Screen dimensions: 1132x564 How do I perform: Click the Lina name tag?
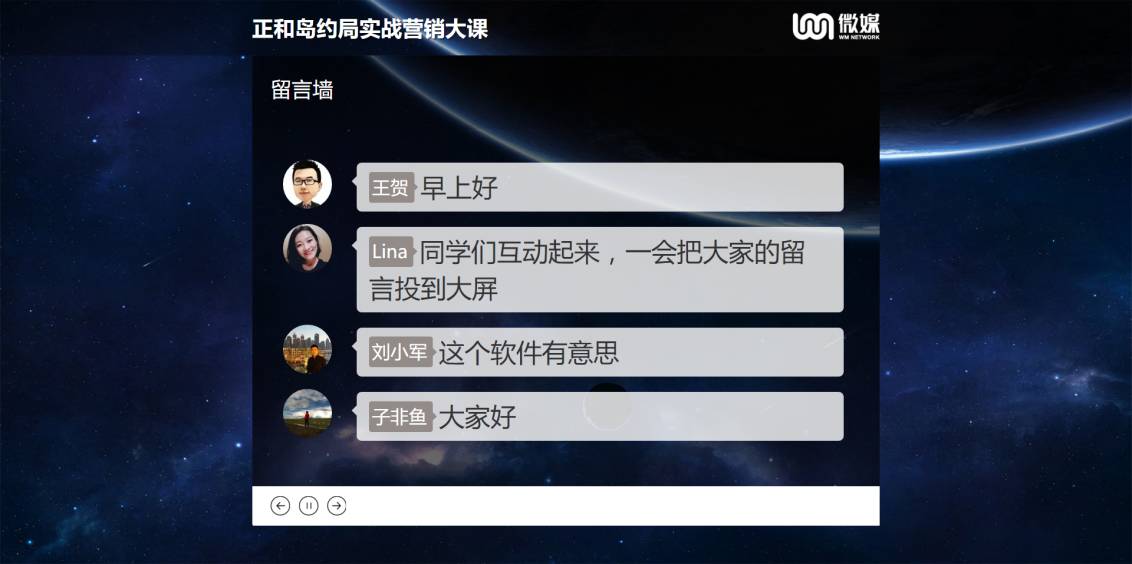(391, 252)
